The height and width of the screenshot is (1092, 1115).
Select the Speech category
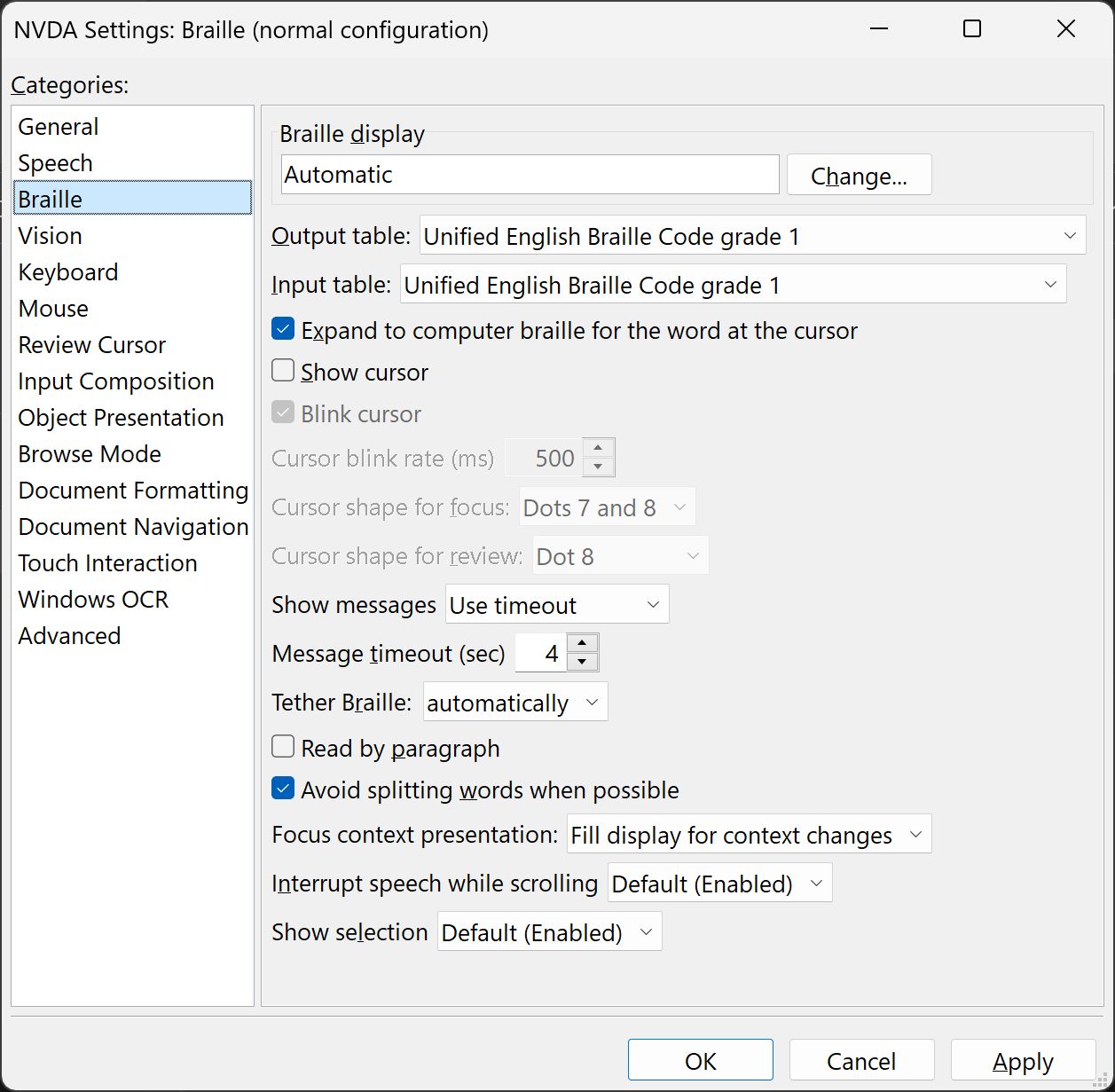55,163
